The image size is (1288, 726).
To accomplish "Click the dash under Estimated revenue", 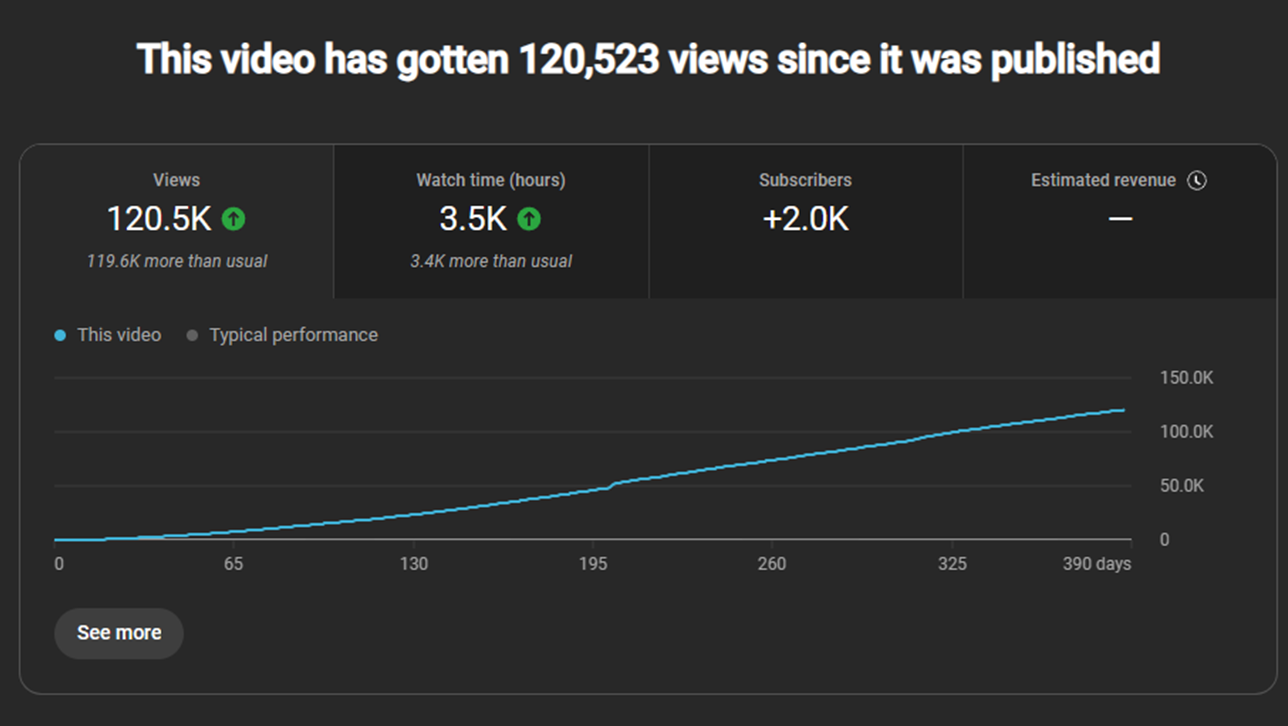I will (x=1120, y=218).
